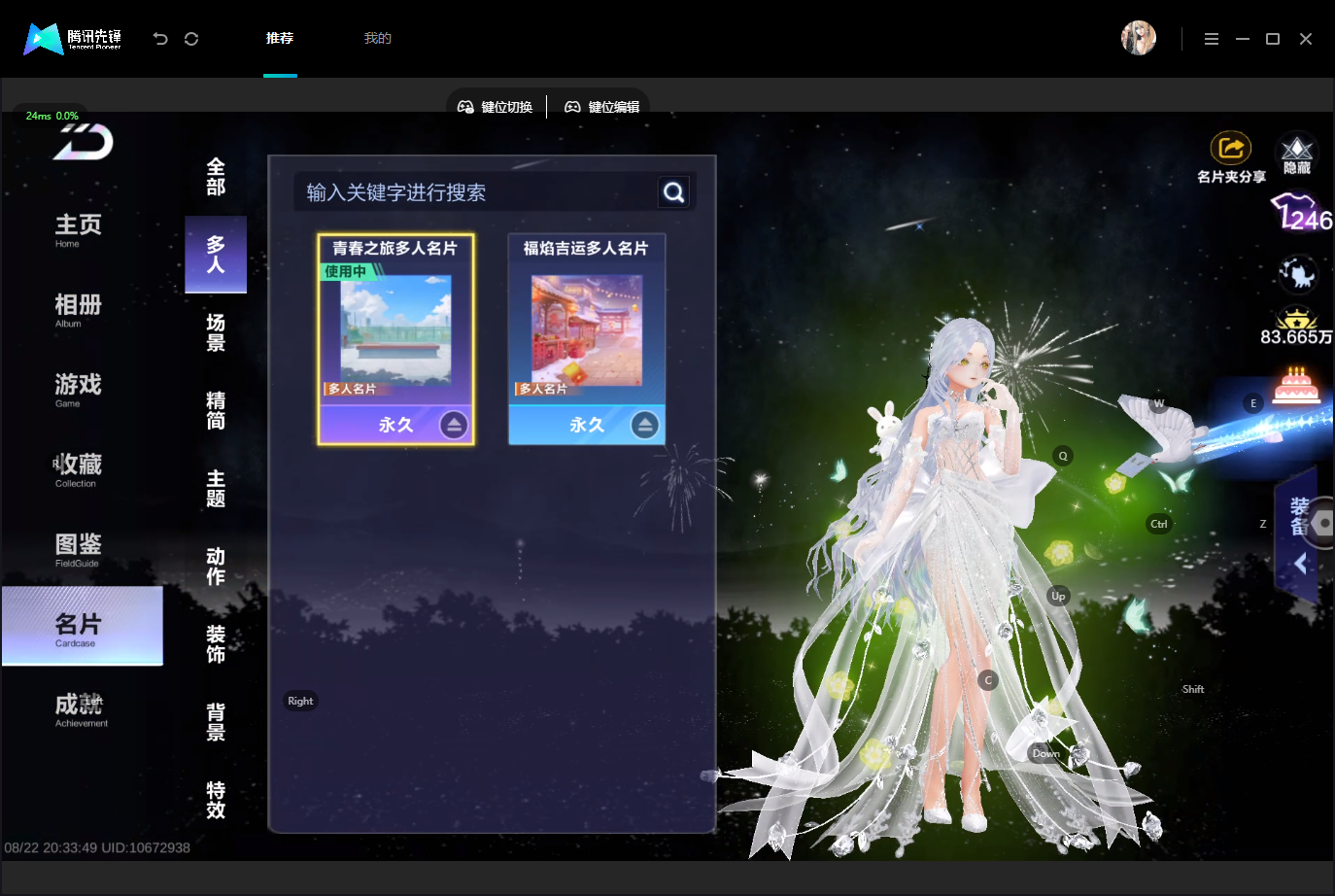Switch to the 我的 tab

378,39
